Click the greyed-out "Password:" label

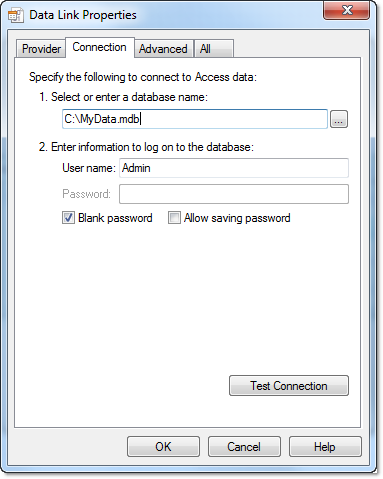coord(86,194)
